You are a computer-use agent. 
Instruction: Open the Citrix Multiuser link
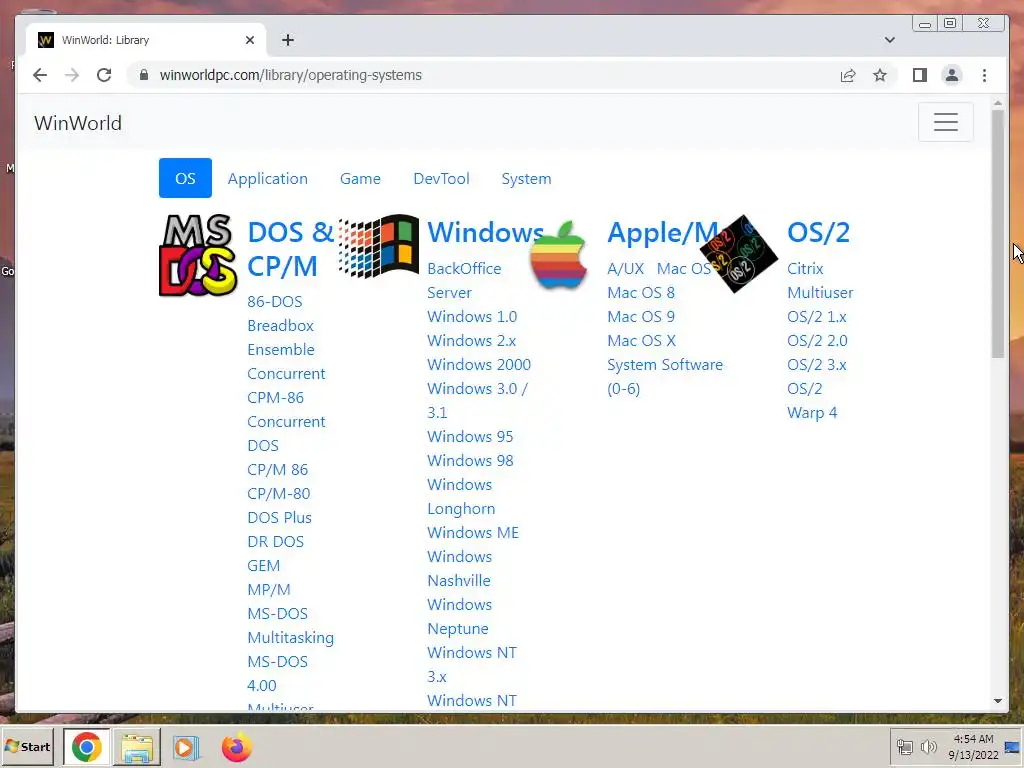820,281
